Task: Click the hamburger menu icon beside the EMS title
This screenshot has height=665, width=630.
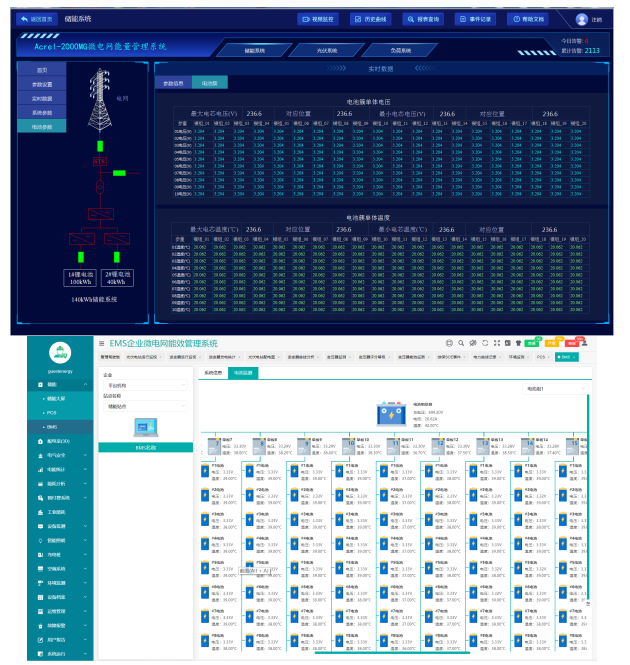Action: 102,343
